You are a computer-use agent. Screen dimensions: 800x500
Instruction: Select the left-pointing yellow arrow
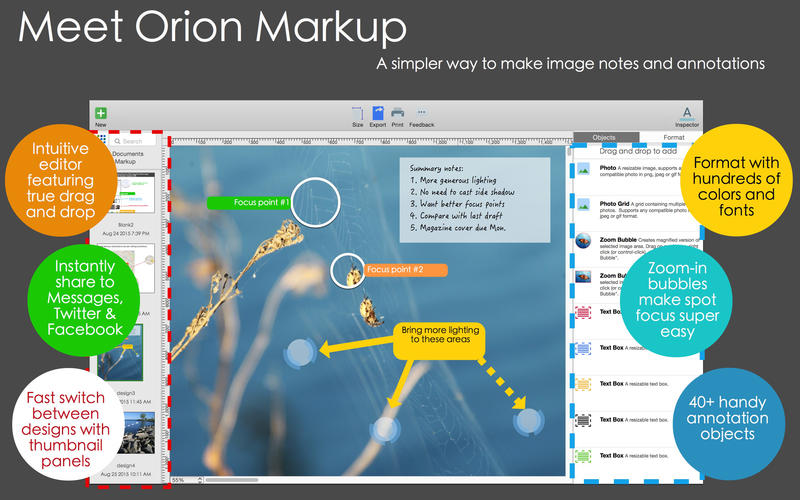click(x=356, y=346)
